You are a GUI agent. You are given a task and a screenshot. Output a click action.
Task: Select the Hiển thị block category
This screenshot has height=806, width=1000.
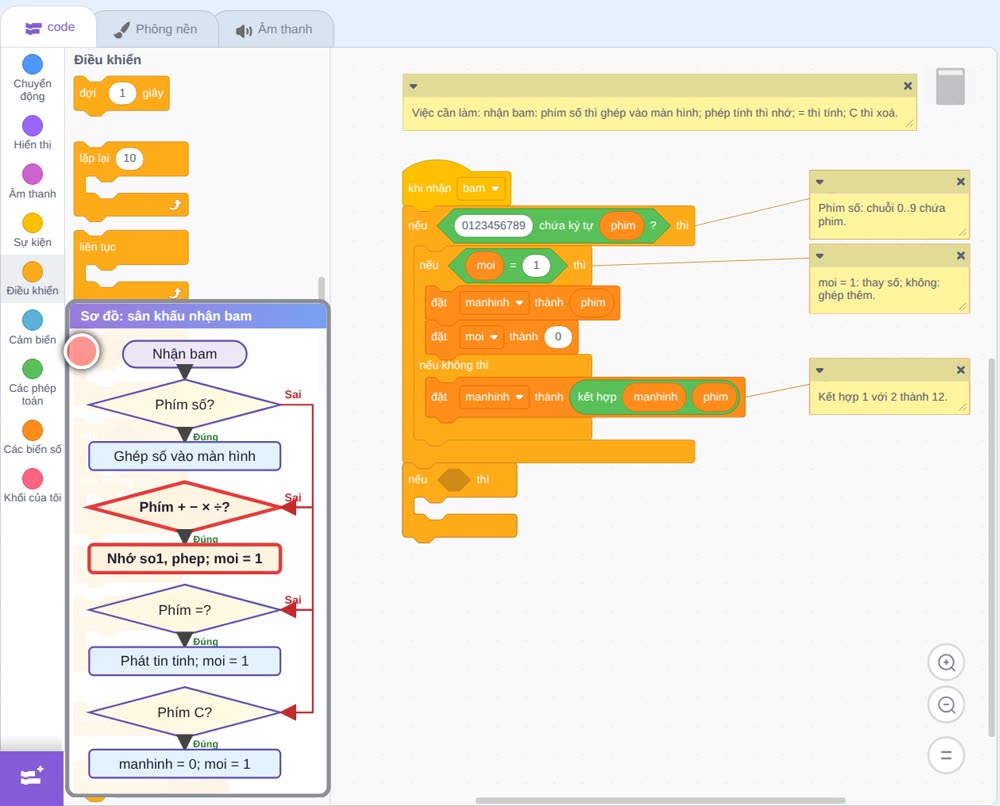32,133
